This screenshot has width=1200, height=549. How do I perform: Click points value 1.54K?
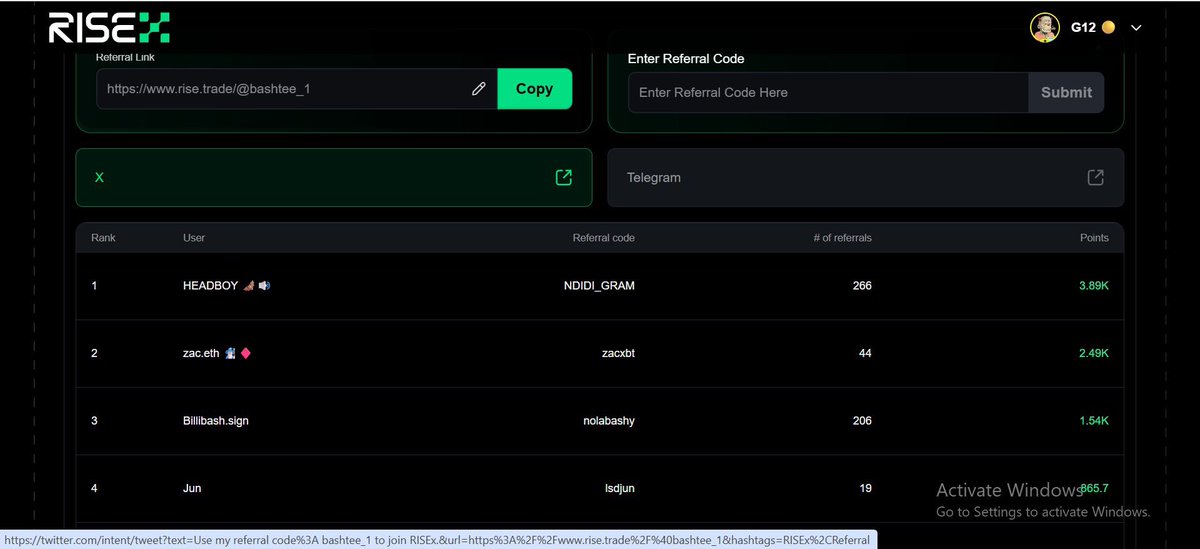pos(1094,421)
